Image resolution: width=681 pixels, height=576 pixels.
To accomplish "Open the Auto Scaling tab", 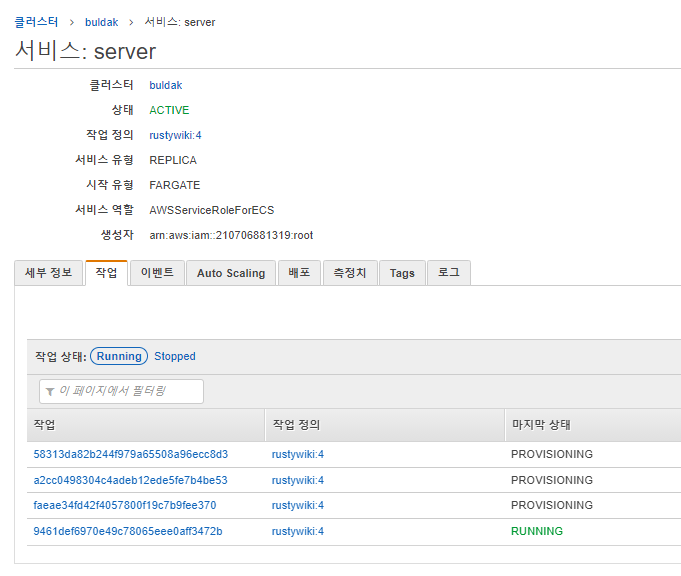I will [231, 273].
